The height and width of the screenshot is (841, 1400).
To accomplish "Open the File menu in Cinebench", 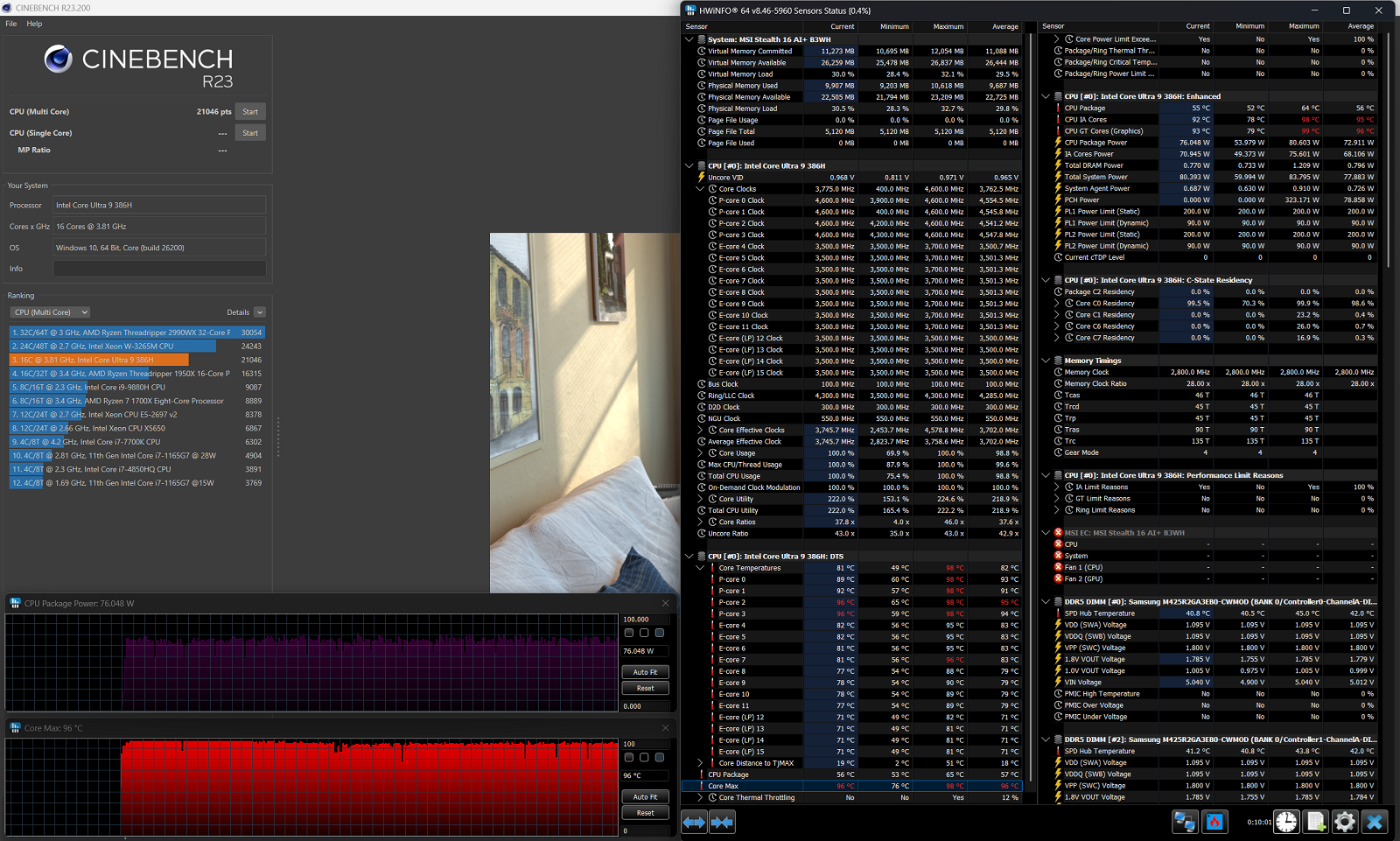I will coord(11,24).
